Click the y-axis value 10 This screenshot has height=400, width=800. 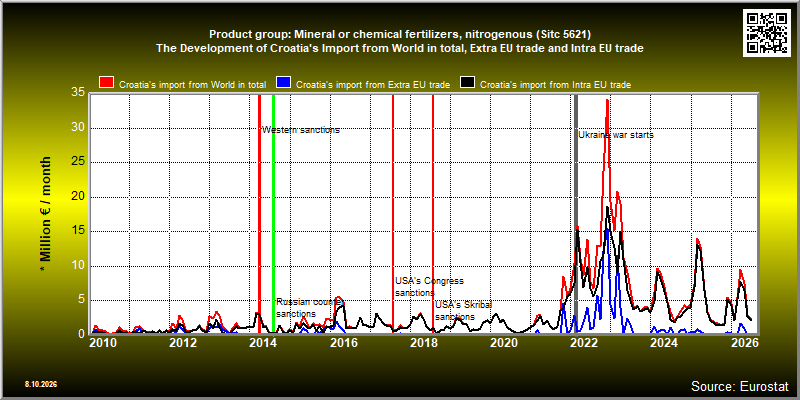tap(78, 266)
